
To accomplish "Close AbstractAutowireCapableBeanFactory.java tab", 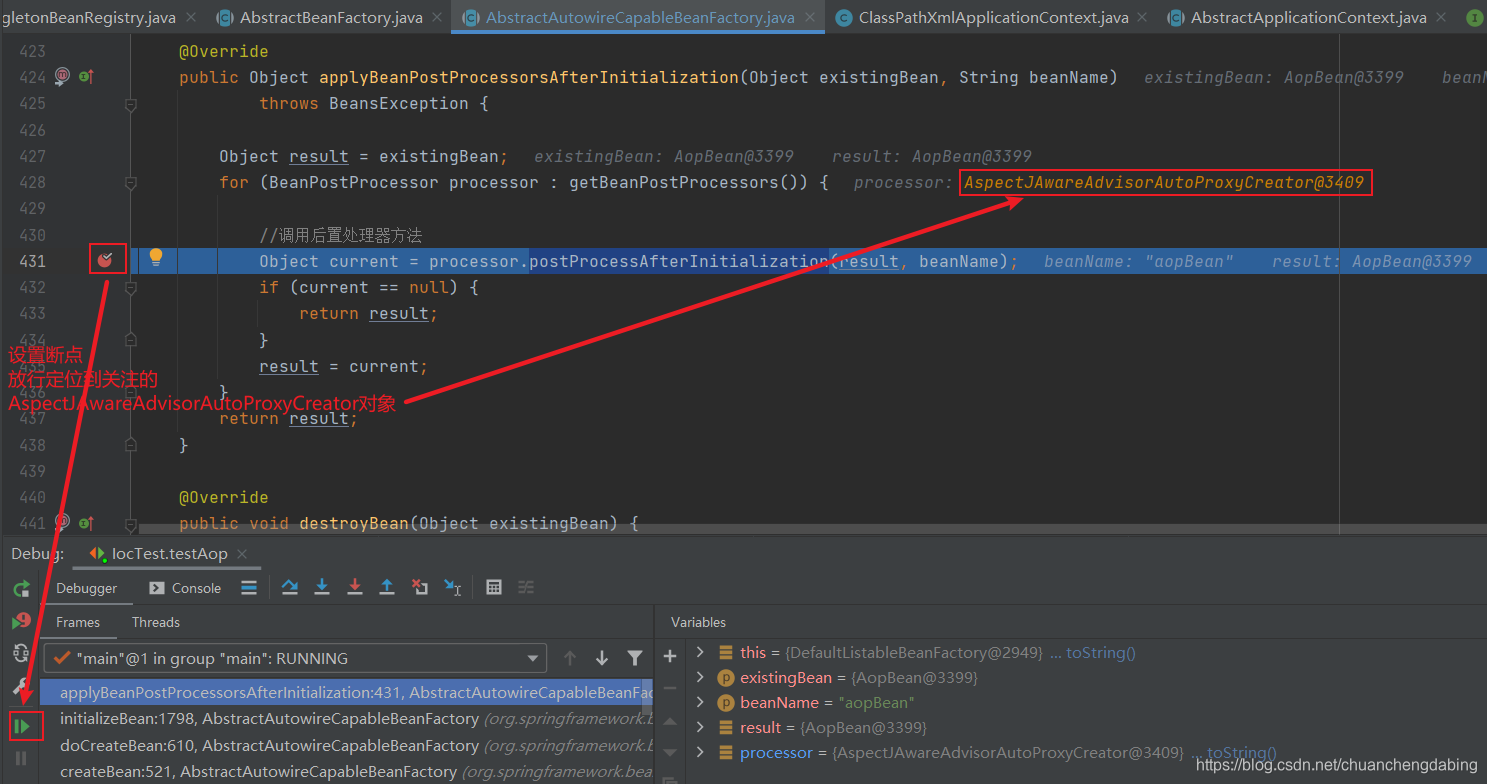I will (809, 18).
